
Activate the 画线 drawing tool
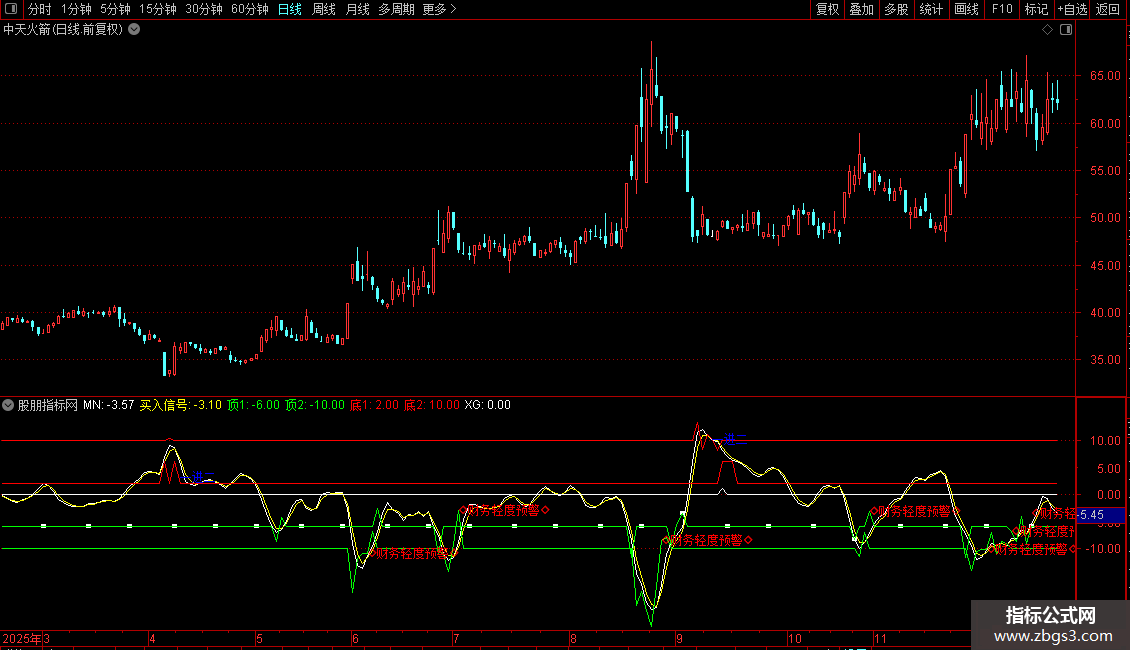(966, 9)
